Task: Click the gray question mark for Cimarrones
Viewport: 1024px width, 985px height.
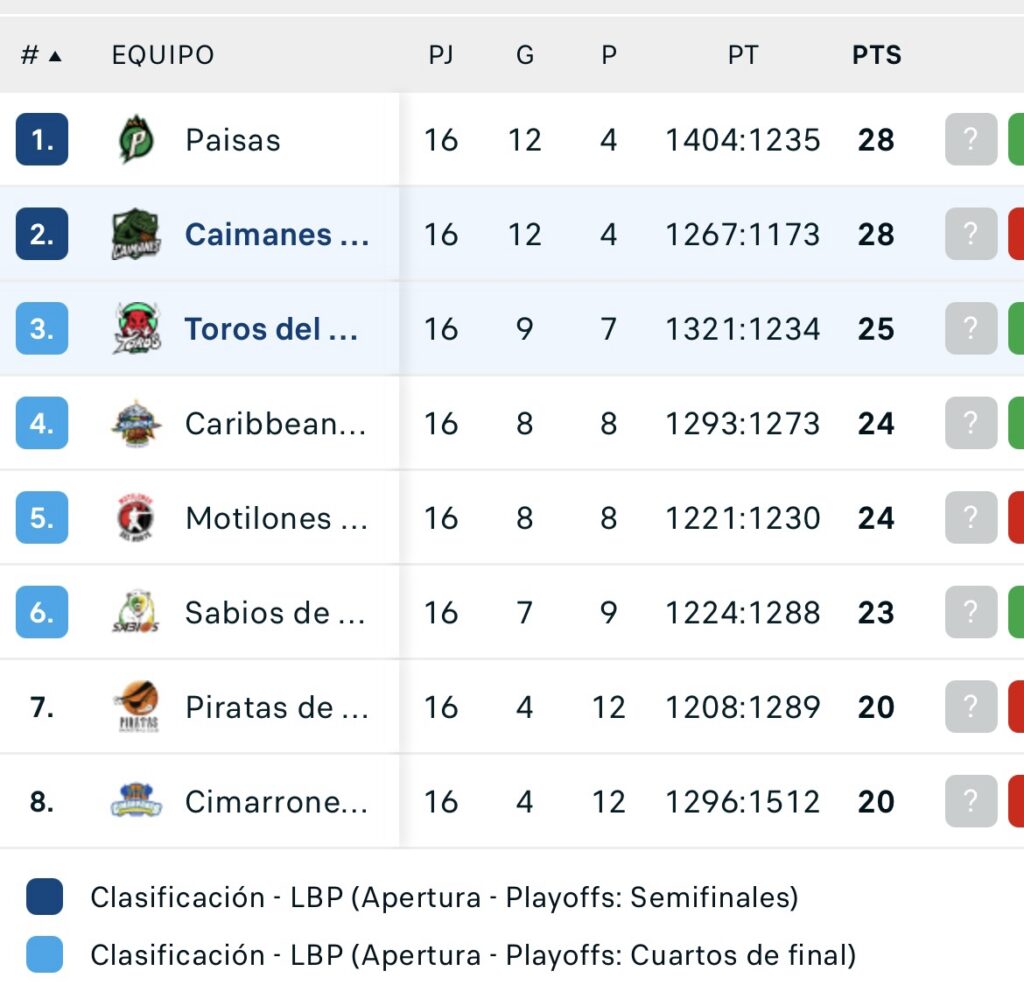Action: (x=971, y=801)
